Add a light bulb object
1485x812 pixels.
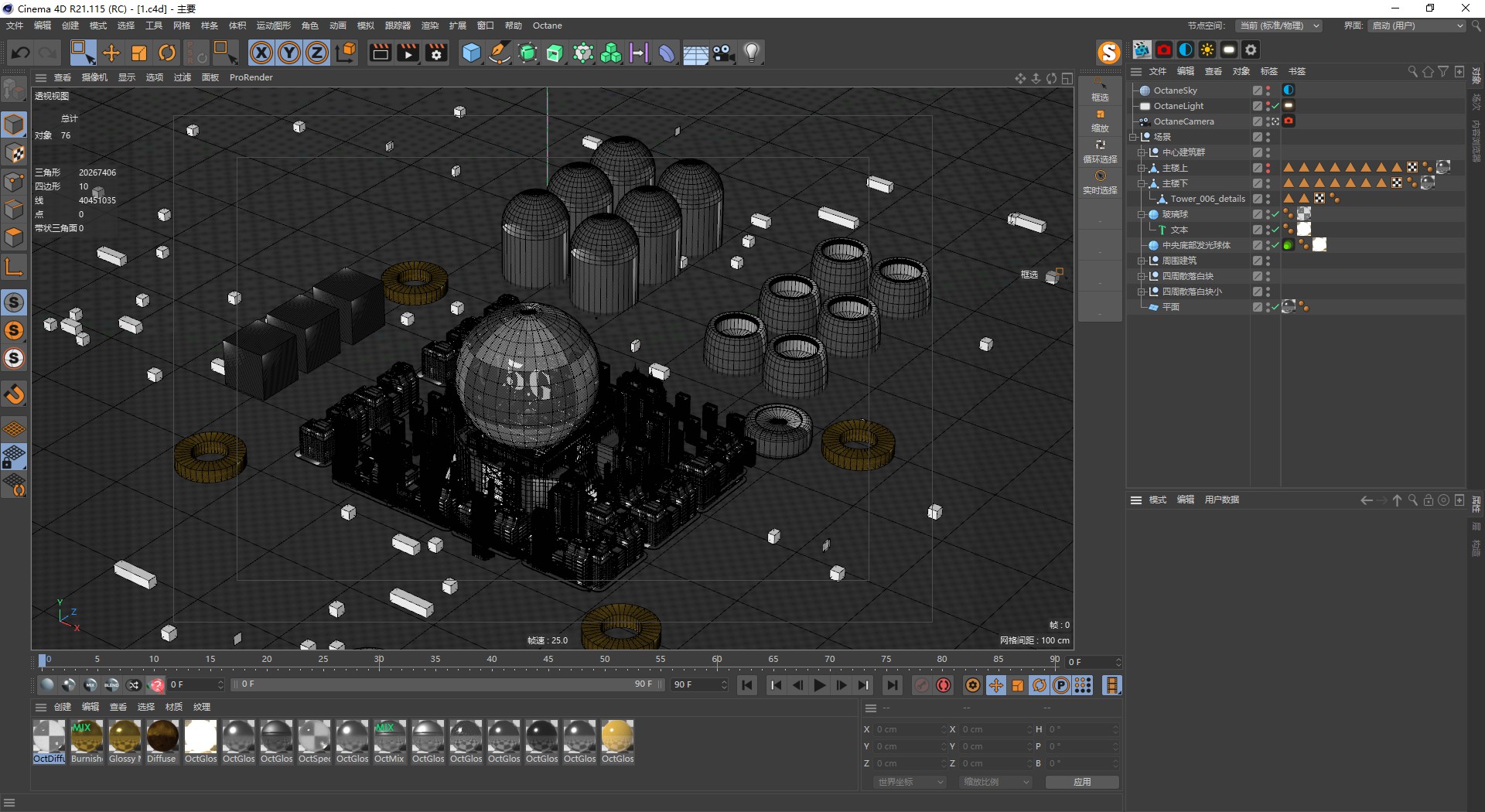point(752,53)
